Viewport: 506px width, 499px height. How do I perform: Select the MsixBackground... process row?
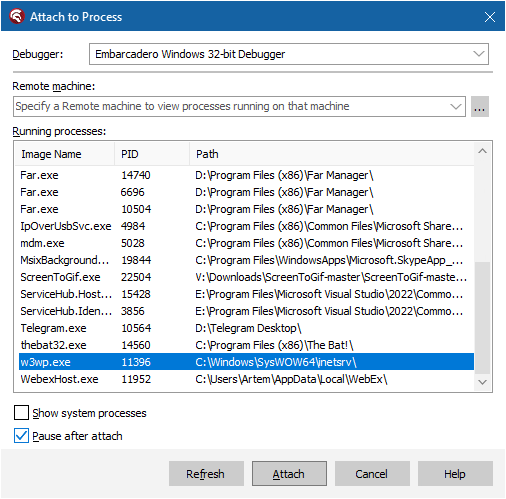click(246, 260)
